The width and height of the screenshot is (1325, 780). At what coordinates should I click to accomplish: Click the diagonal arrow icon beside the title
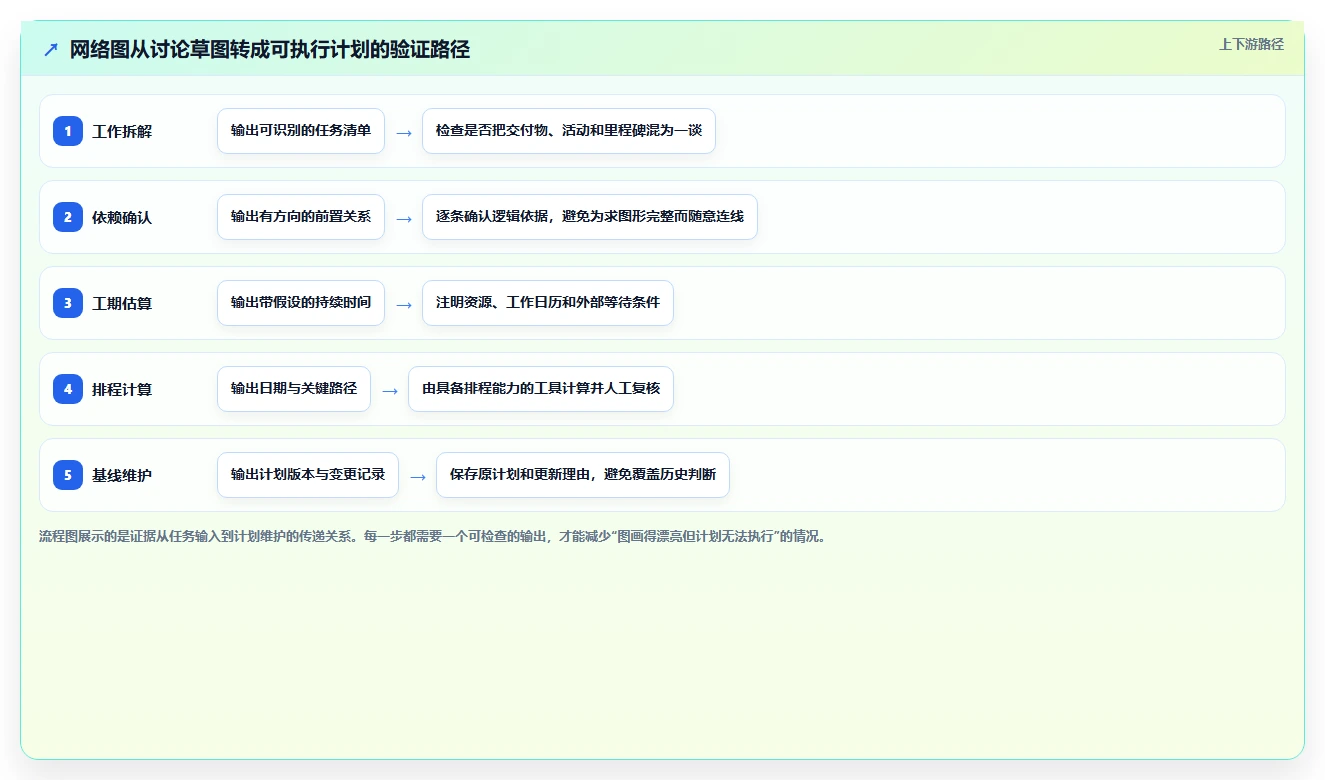[x=51, y=50]
